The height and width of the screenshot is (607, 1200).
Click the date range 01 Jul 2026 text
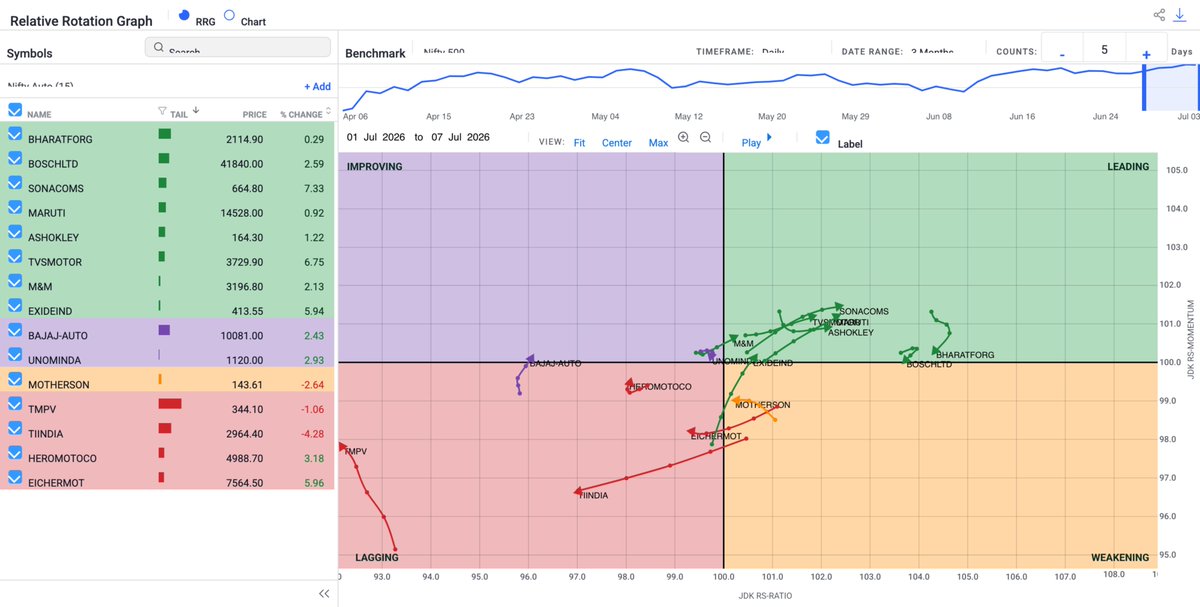(x=376, y=137)
